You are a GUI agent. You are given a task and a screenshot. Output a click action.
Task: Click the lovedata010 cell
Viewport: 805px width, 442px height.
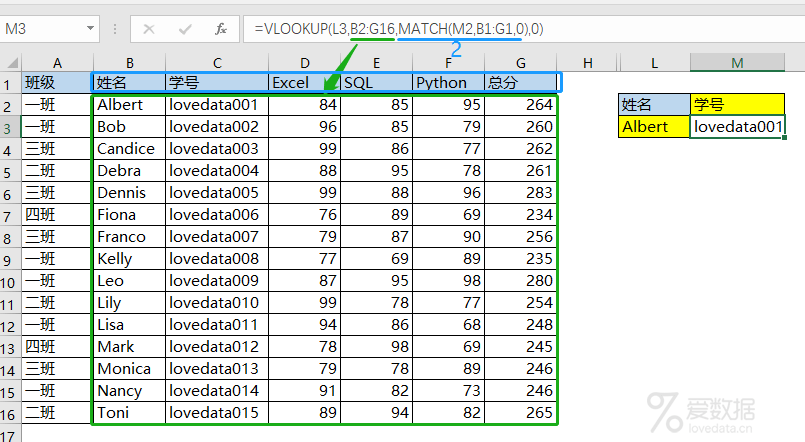click(x=217, y=303)
